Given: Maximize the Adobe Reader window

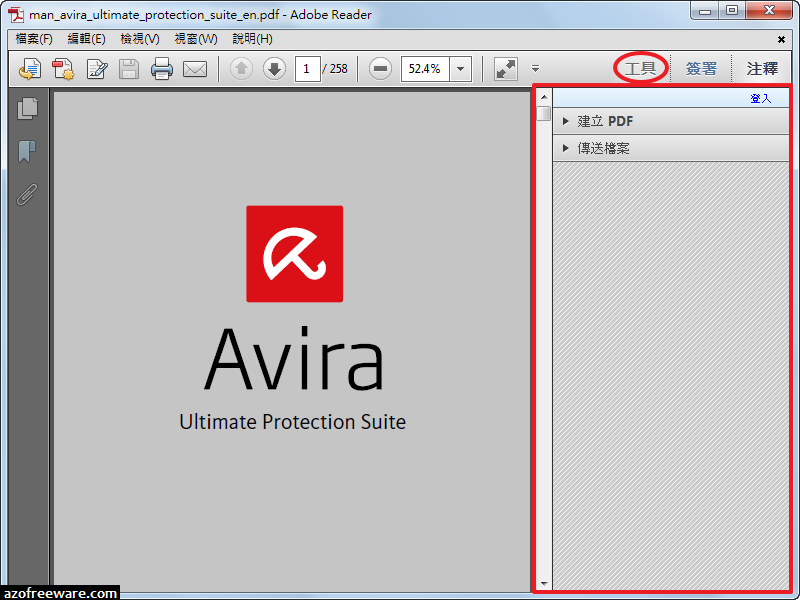Looking at the screenshot, I should pyautogui.click(x=732, y=11).
